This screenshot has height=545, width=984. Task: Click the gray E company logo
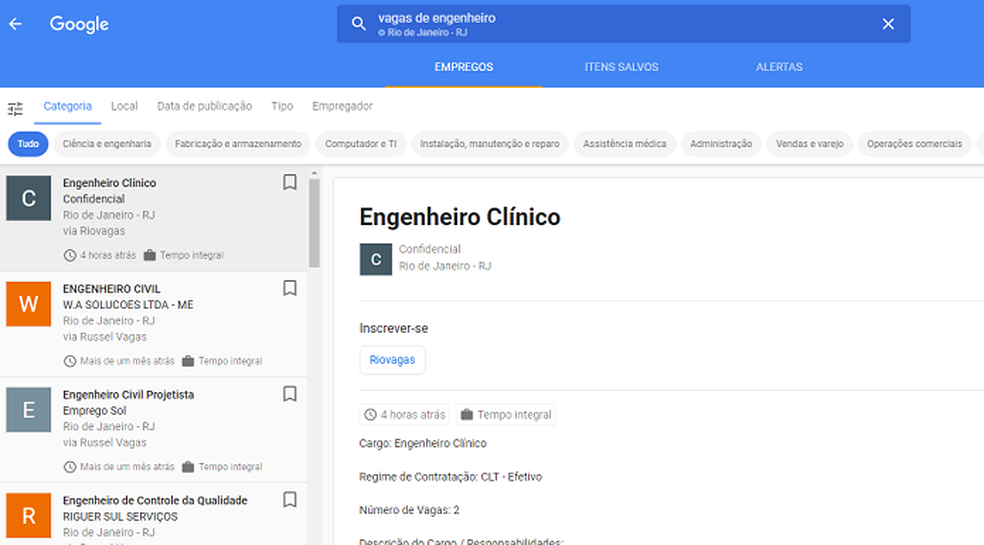28,410
